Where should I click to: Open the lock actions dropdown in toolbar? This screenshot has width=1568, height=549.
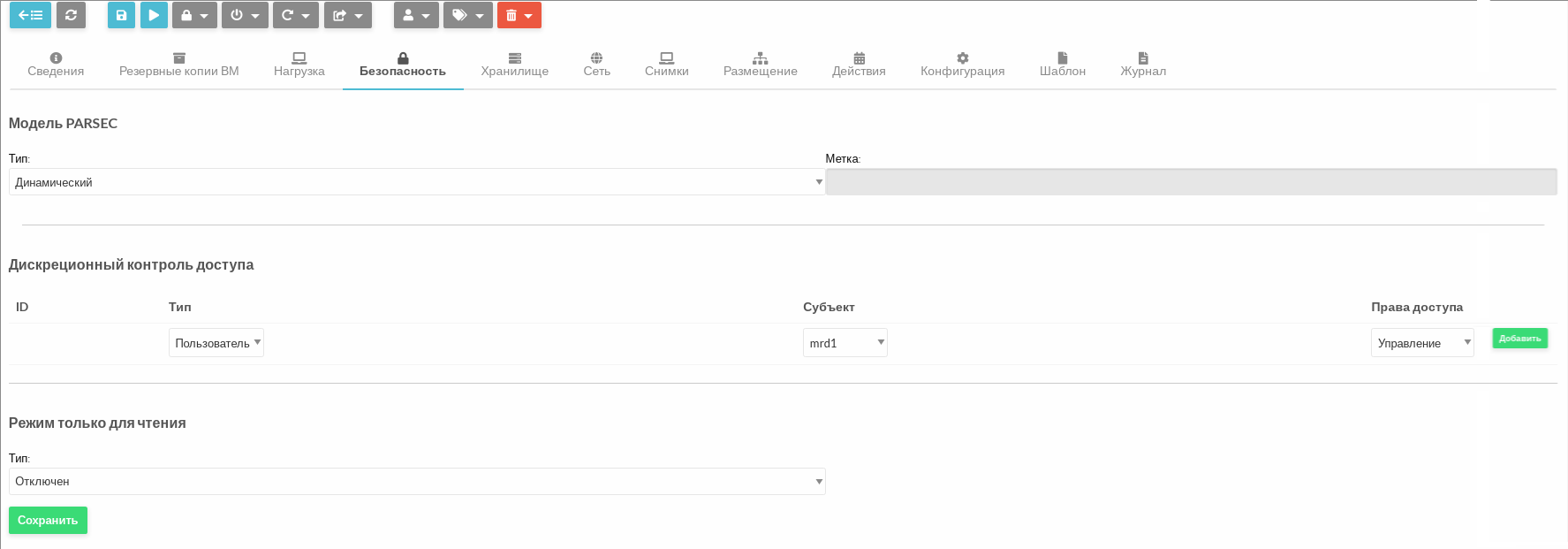[194, 15]
